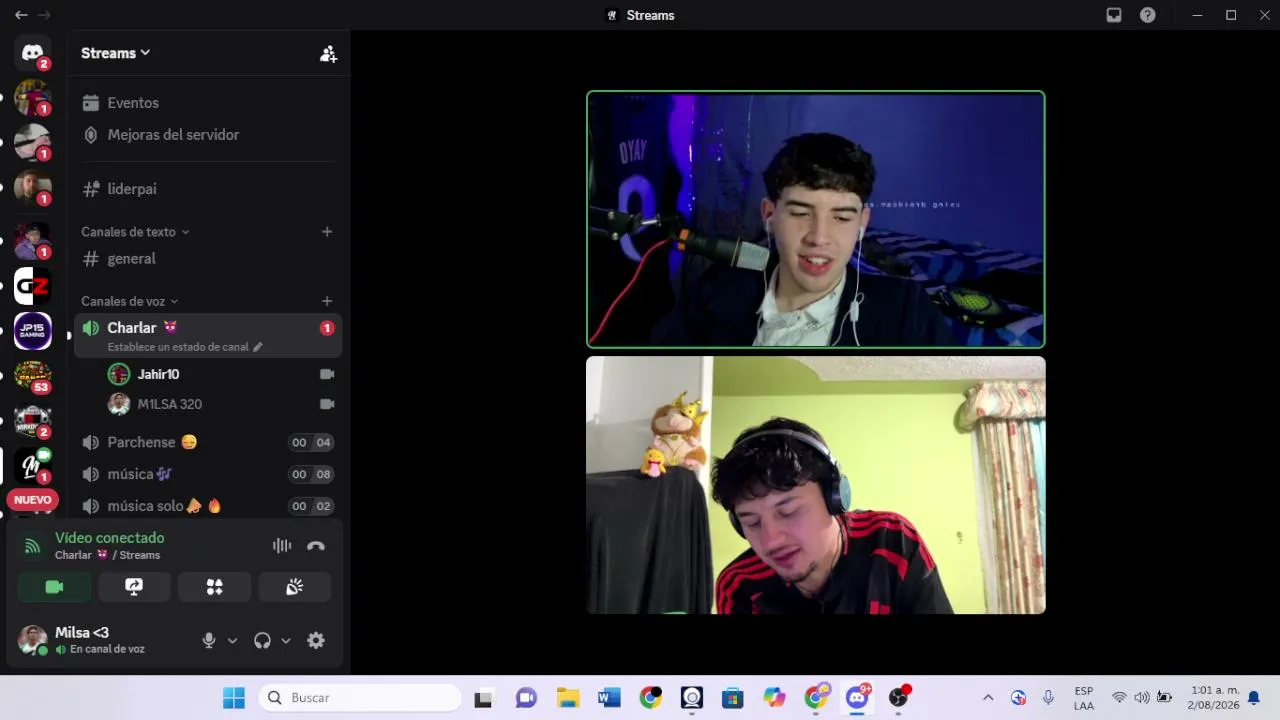Viewport: 1280px width, 720px height.
Task: Open Mejoras del servidor
Action: 208,135
